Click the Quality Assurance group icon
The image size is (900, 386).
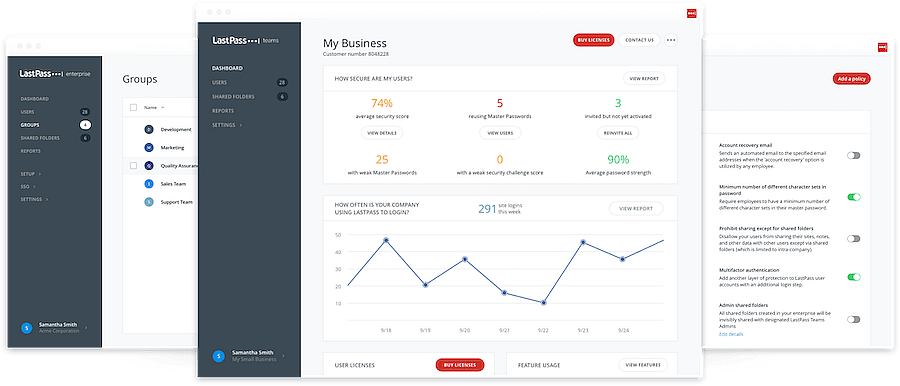click(149, 166)
